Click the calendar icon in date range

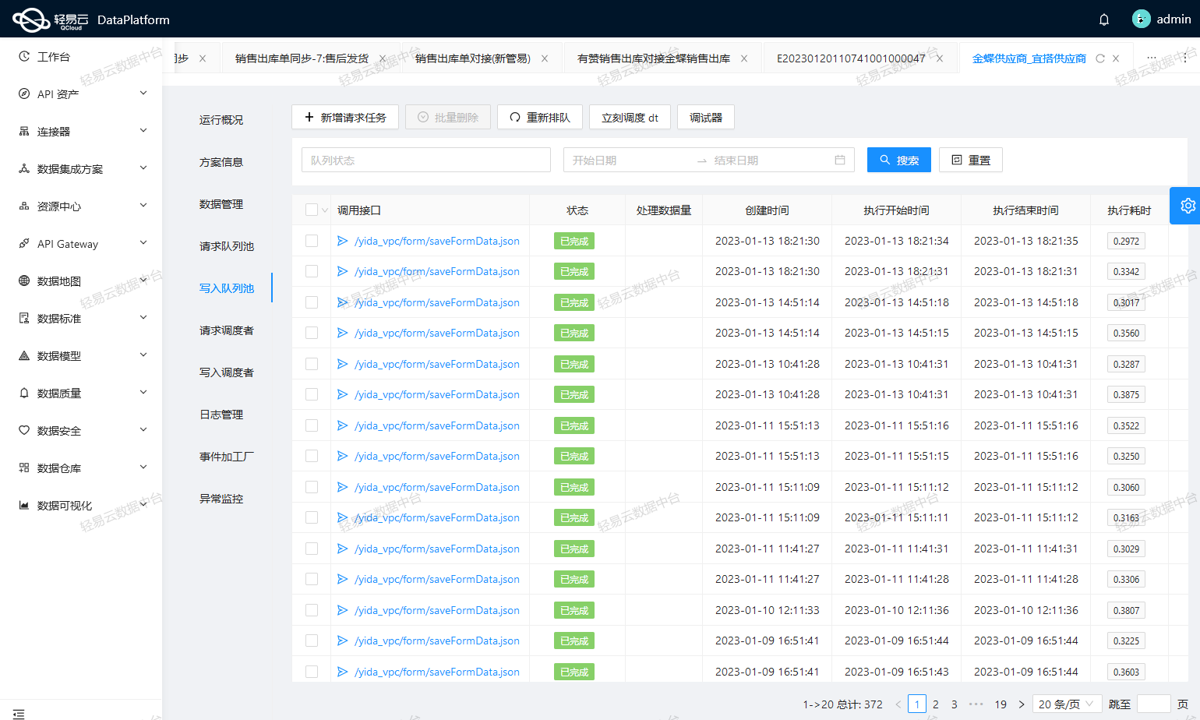click(840, 160)
